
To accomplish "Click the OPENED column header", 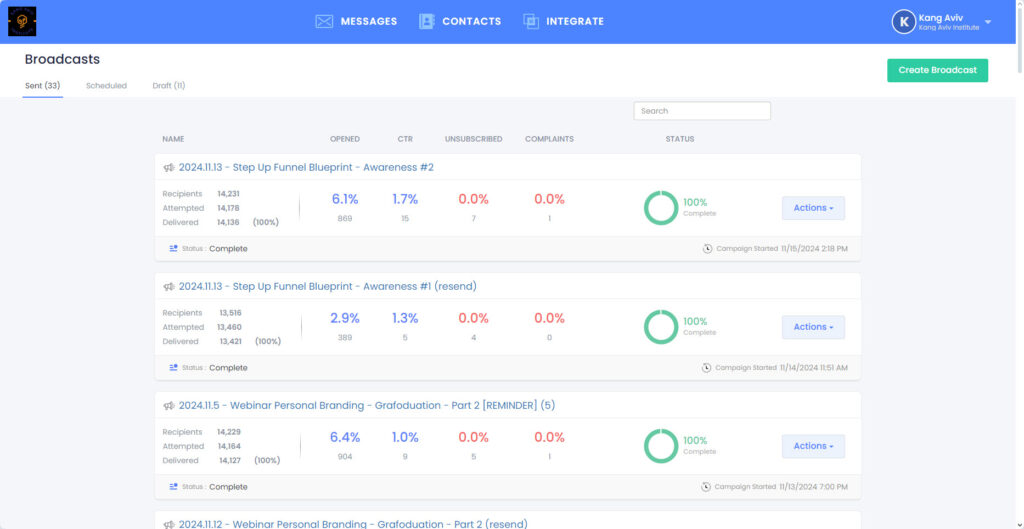I will [x=345, y=139].
